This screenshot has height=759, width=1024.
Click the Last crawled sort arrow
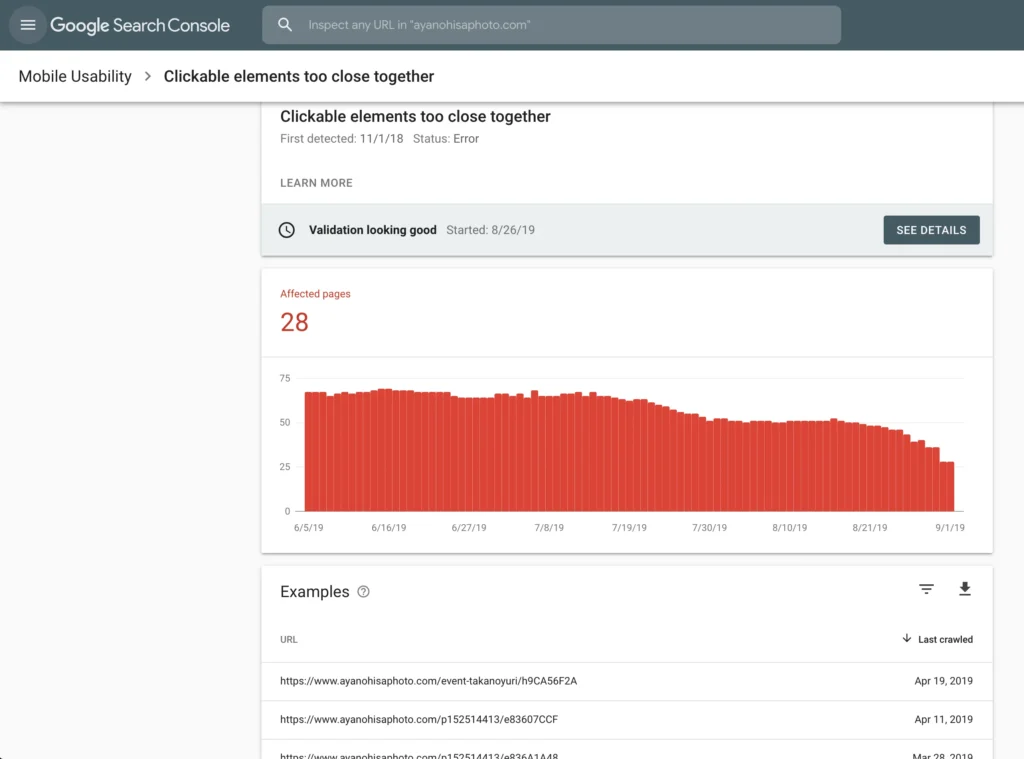coord(906,639)
